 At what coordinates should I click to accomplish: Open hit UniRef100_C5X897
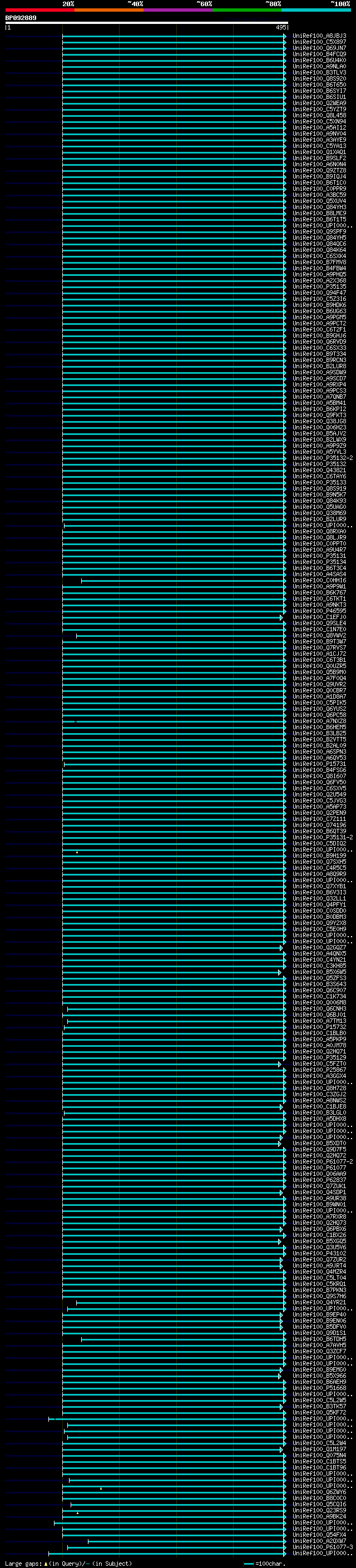(x=319, y=42)
